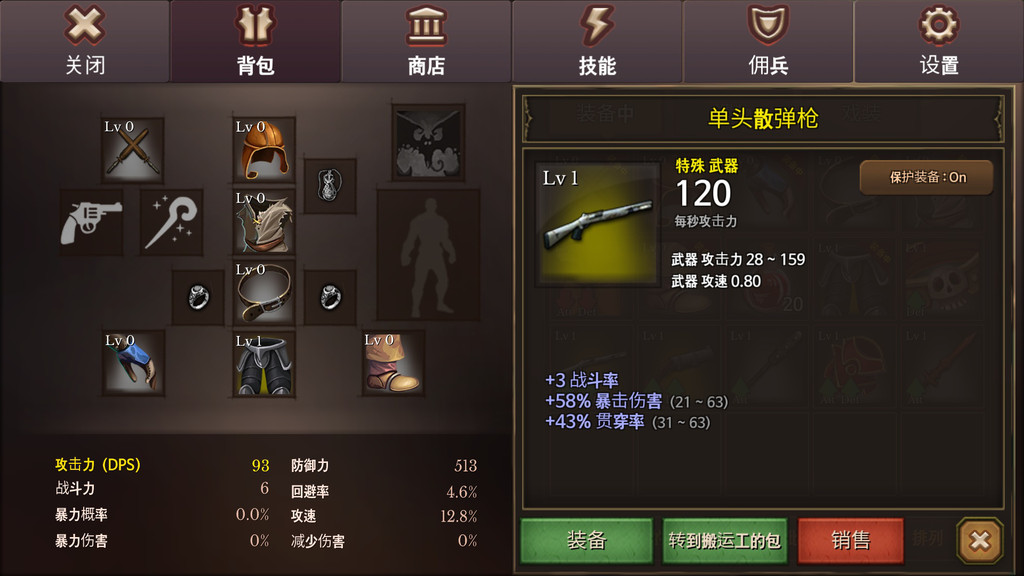Select the crossed swords weapon slot

pos(133,150)
